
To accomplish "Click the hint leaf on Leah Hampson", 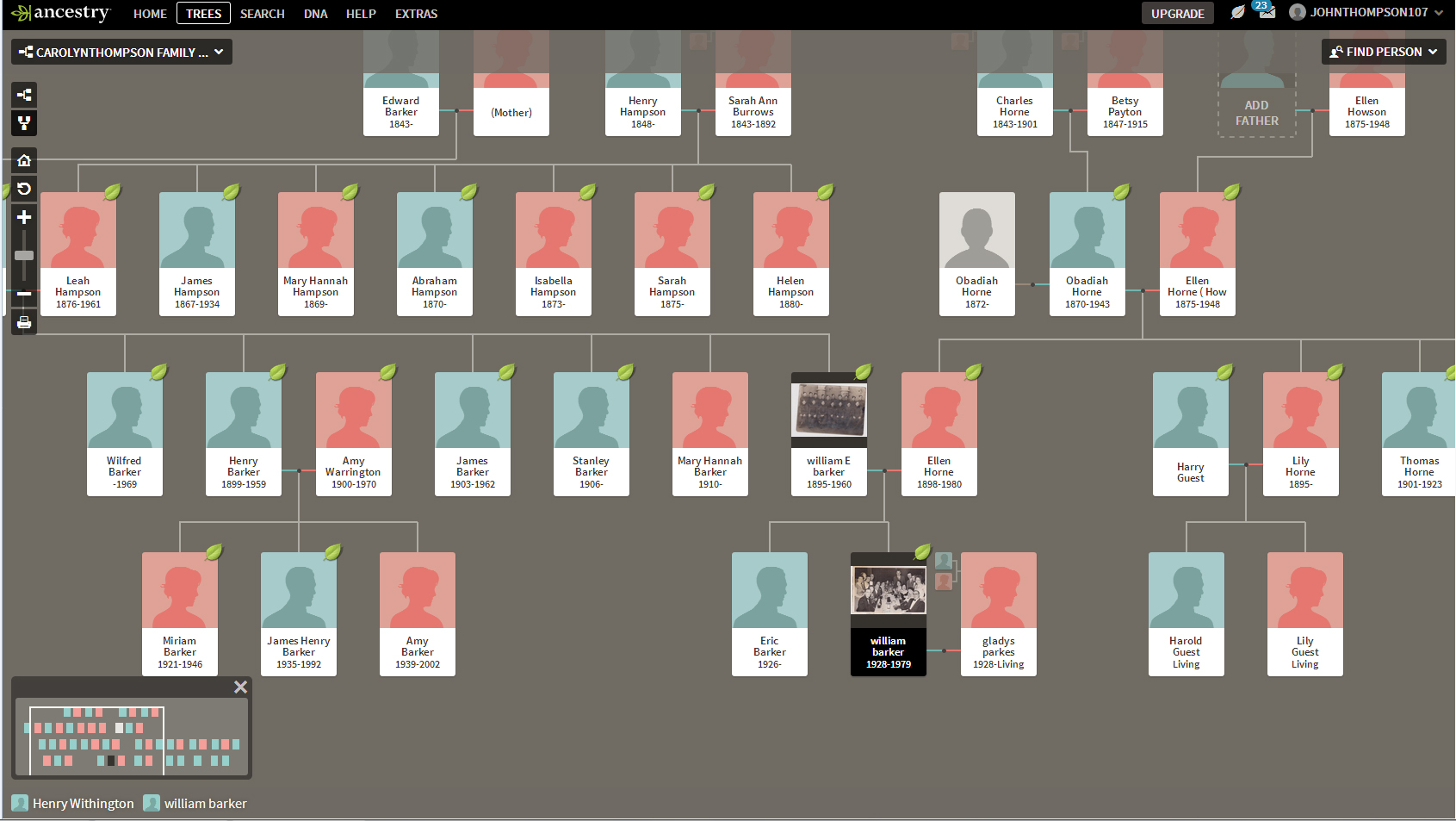I will 113,191.
